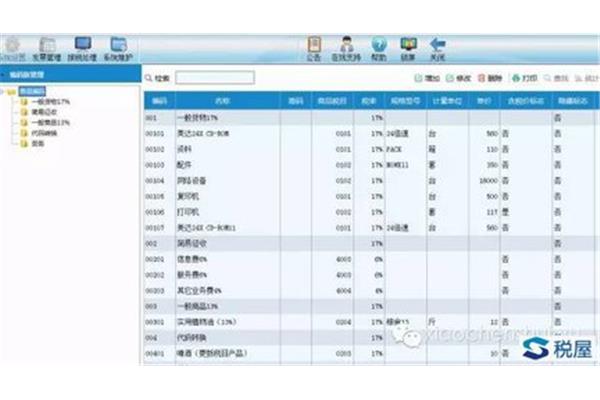This screenshot has height=400, width=600.
Task: Click the 计量单位 column header
Action: click(447, 101)
